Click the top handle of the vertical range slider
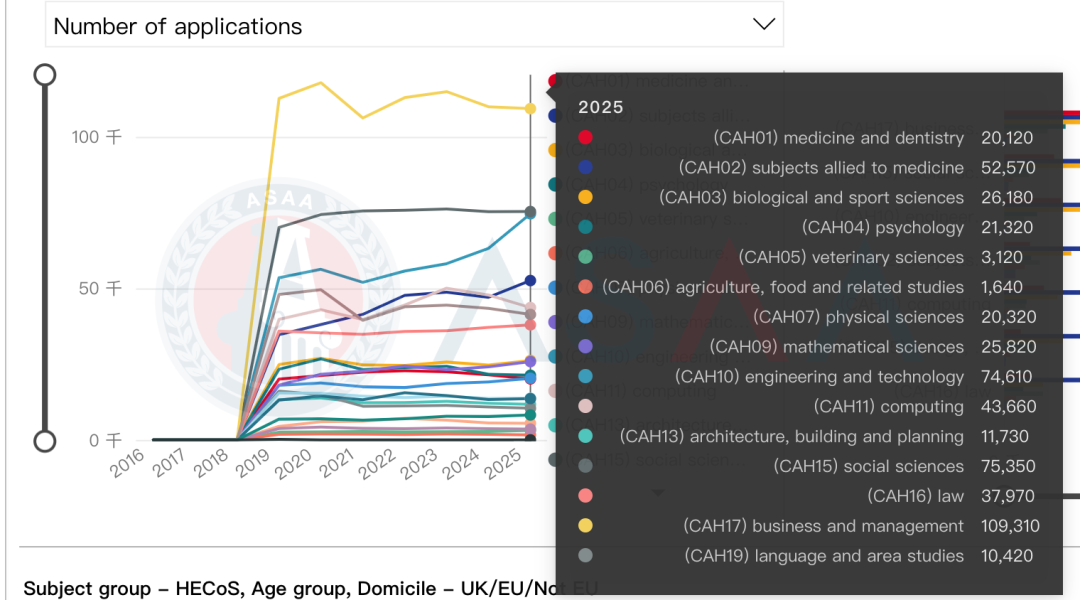Viewport: 1080px width, 600px height. point(45,75)
